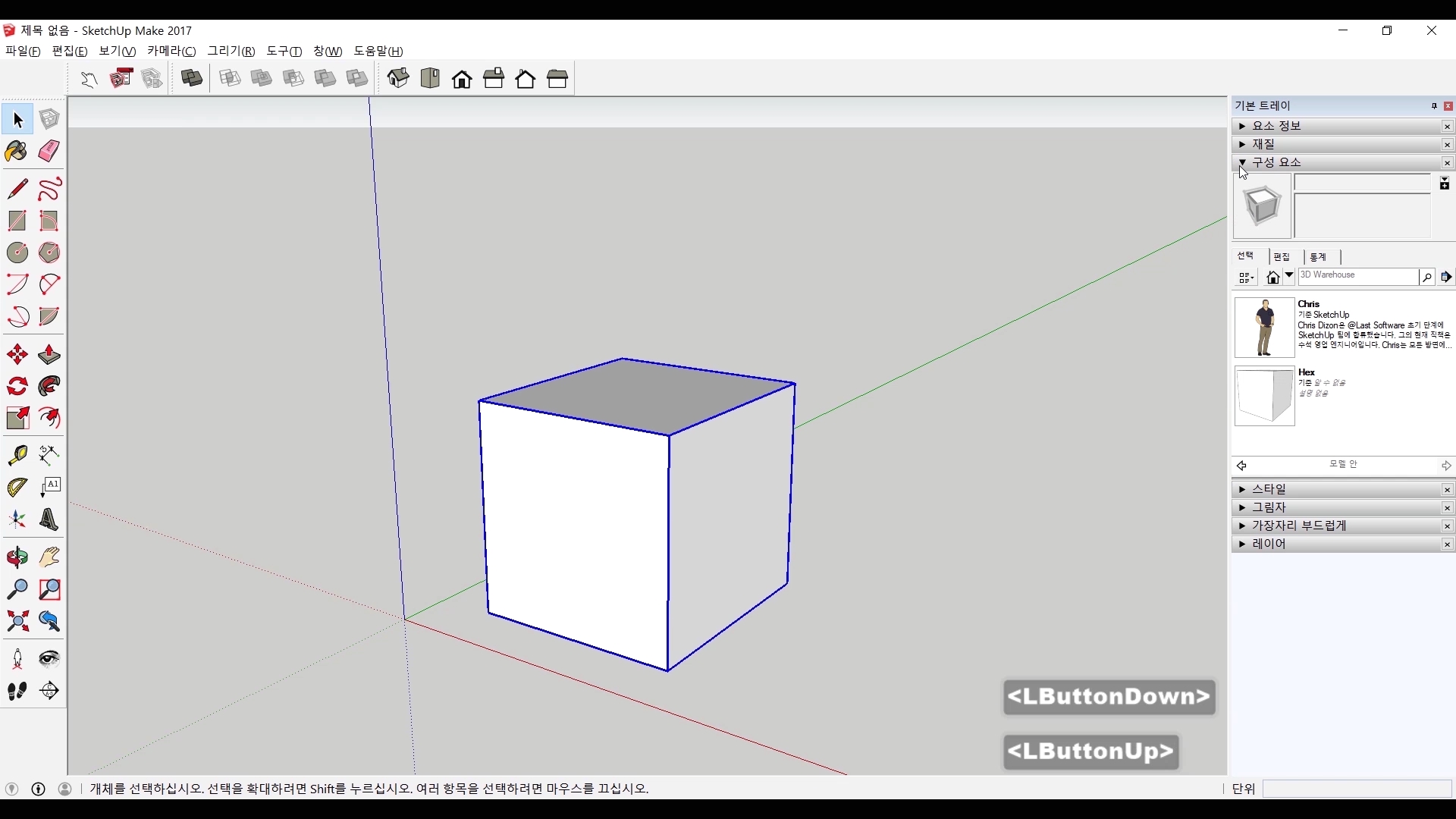Click the 3D Warehouse search button
Image resolution: width=1456 pixels, height=819 pixels.
pos(1426,278)
